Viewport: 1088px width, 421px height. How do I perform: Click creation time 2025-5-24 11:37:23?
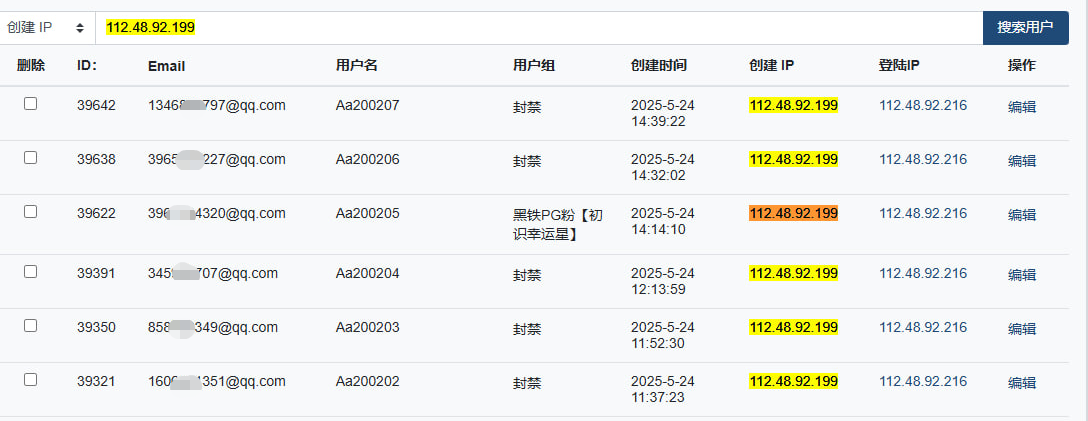click(x=663, y=389)
